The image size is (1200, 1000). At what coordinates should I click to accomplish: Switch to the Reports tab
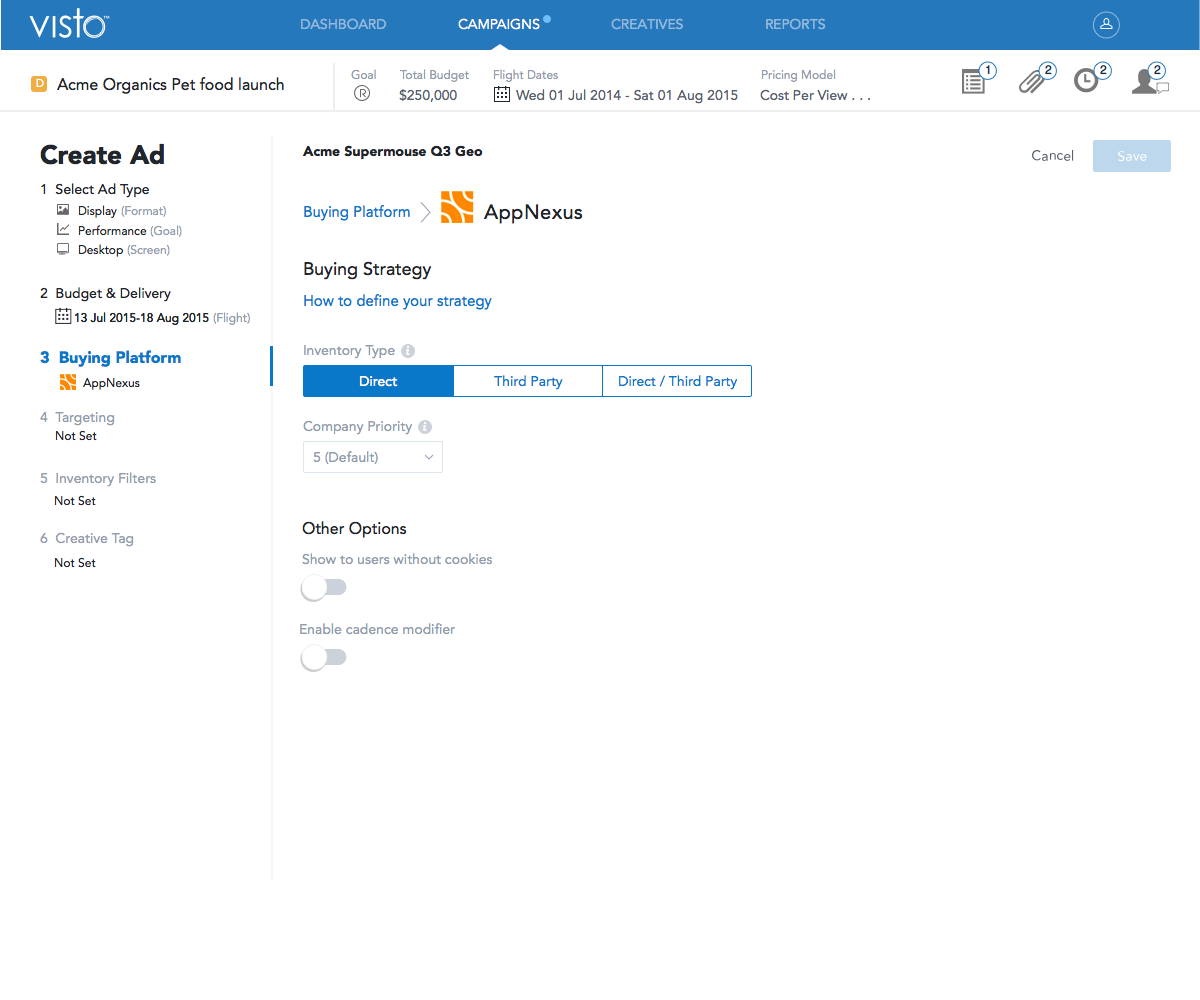(795, 24)
